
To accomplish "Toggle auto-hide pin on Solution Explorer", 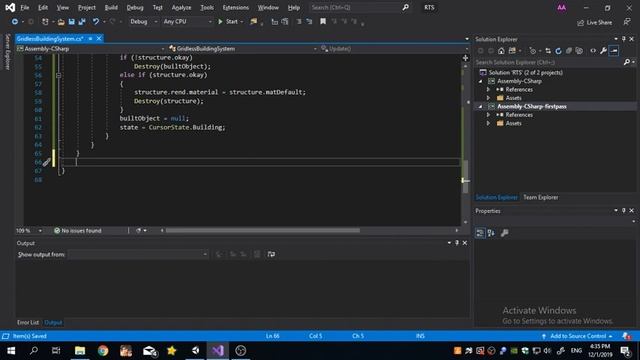I will 624,39.
